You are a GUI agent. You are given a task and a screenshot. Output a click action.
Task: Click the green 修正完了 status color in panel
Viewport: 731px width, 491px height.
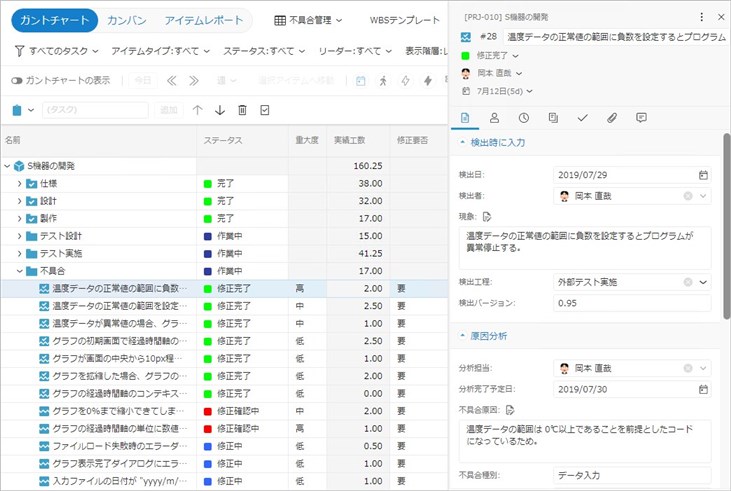pos(465,55)
